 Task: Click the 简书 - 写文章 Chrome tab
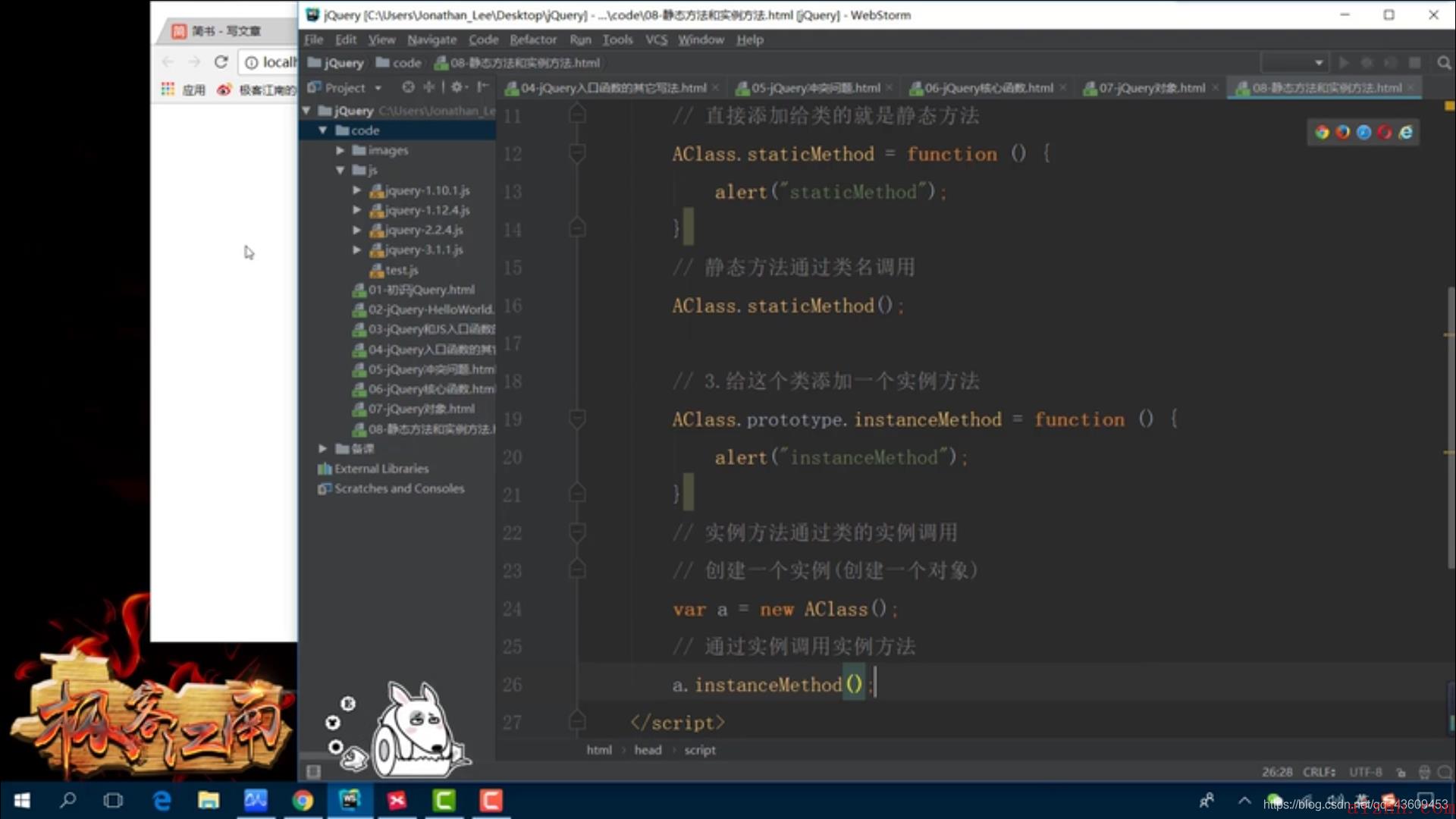point(226,30)
